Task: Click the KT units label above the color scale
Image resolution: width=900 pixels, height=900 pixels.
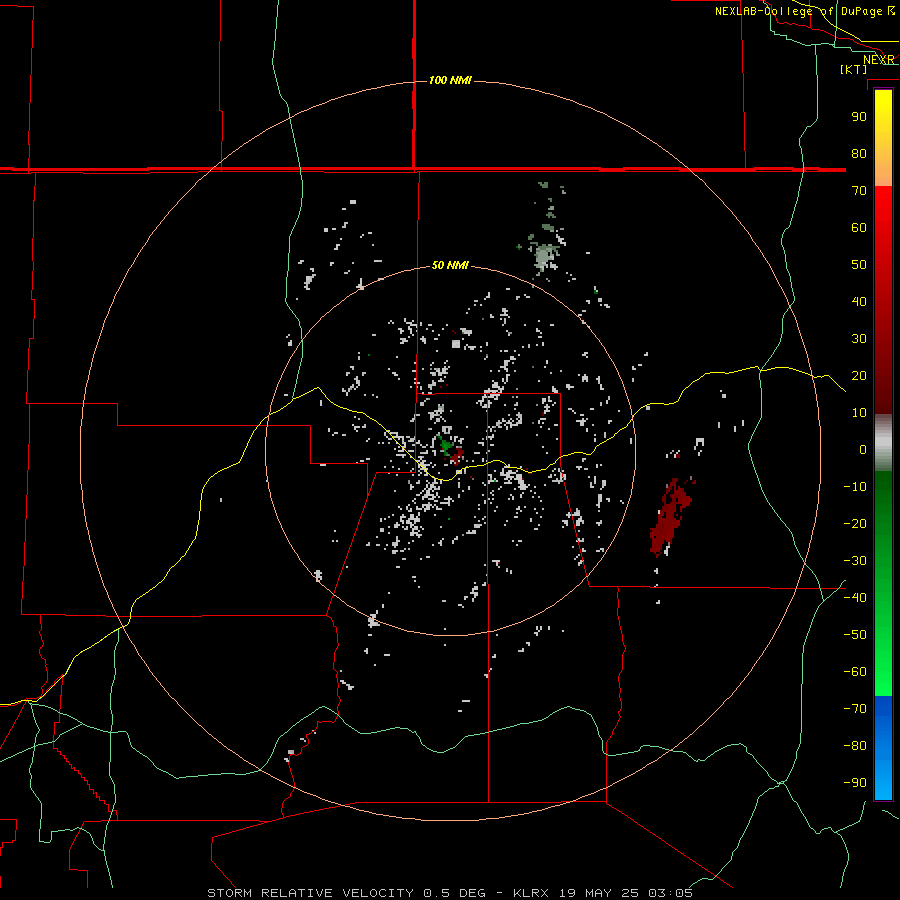Action: pos(854,69)
